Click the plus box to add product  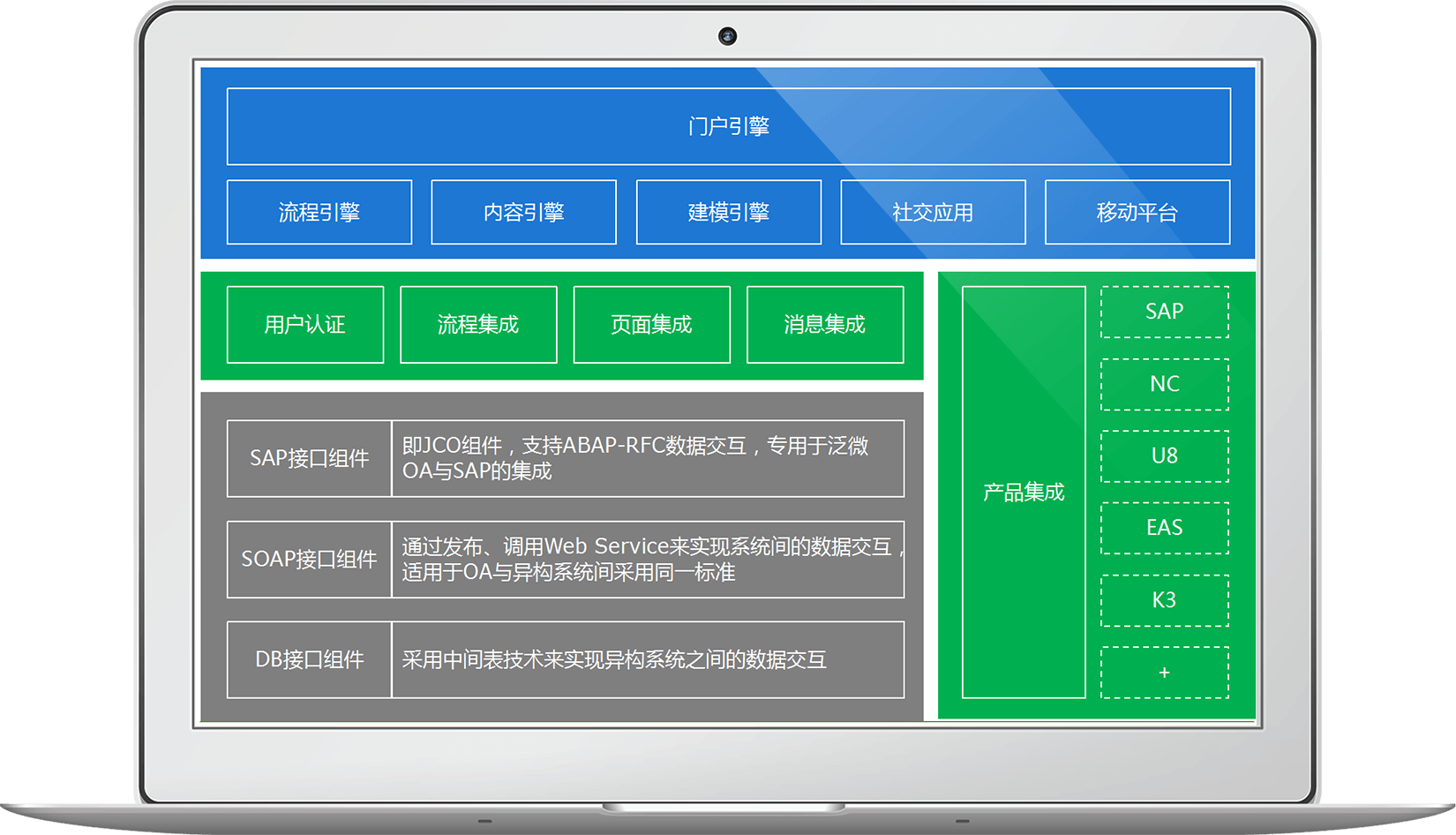tap(1164, 673)
